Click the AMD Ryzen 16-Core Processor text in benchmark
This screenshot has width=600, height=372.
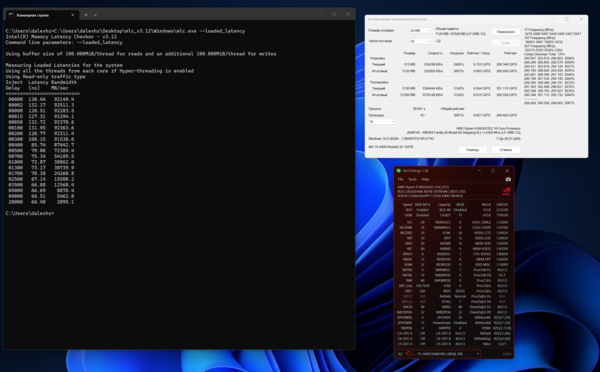click(x=488, y=129)
